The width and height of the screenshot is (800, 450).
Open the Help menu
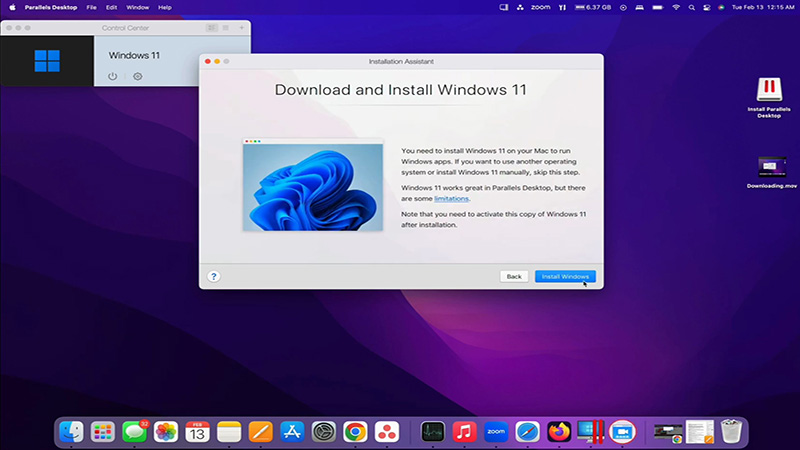coord(165,7)
